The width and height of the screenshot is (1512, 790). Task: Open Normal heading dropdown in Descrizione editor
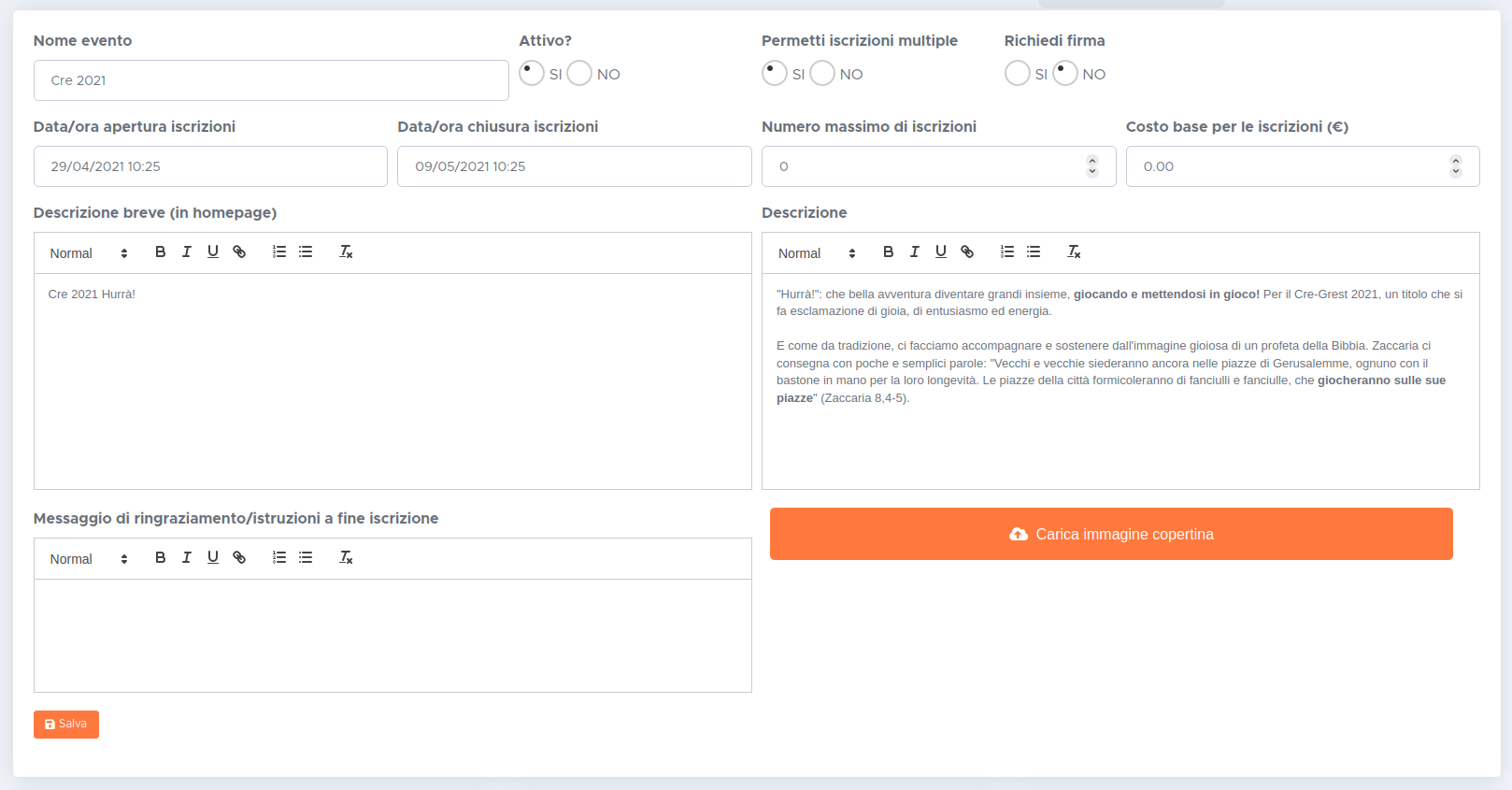pos(817,253)
